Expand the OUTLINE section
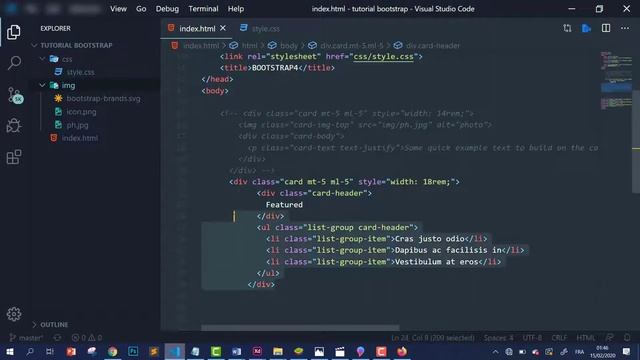640x360 pixels. [x=54, y=324]
